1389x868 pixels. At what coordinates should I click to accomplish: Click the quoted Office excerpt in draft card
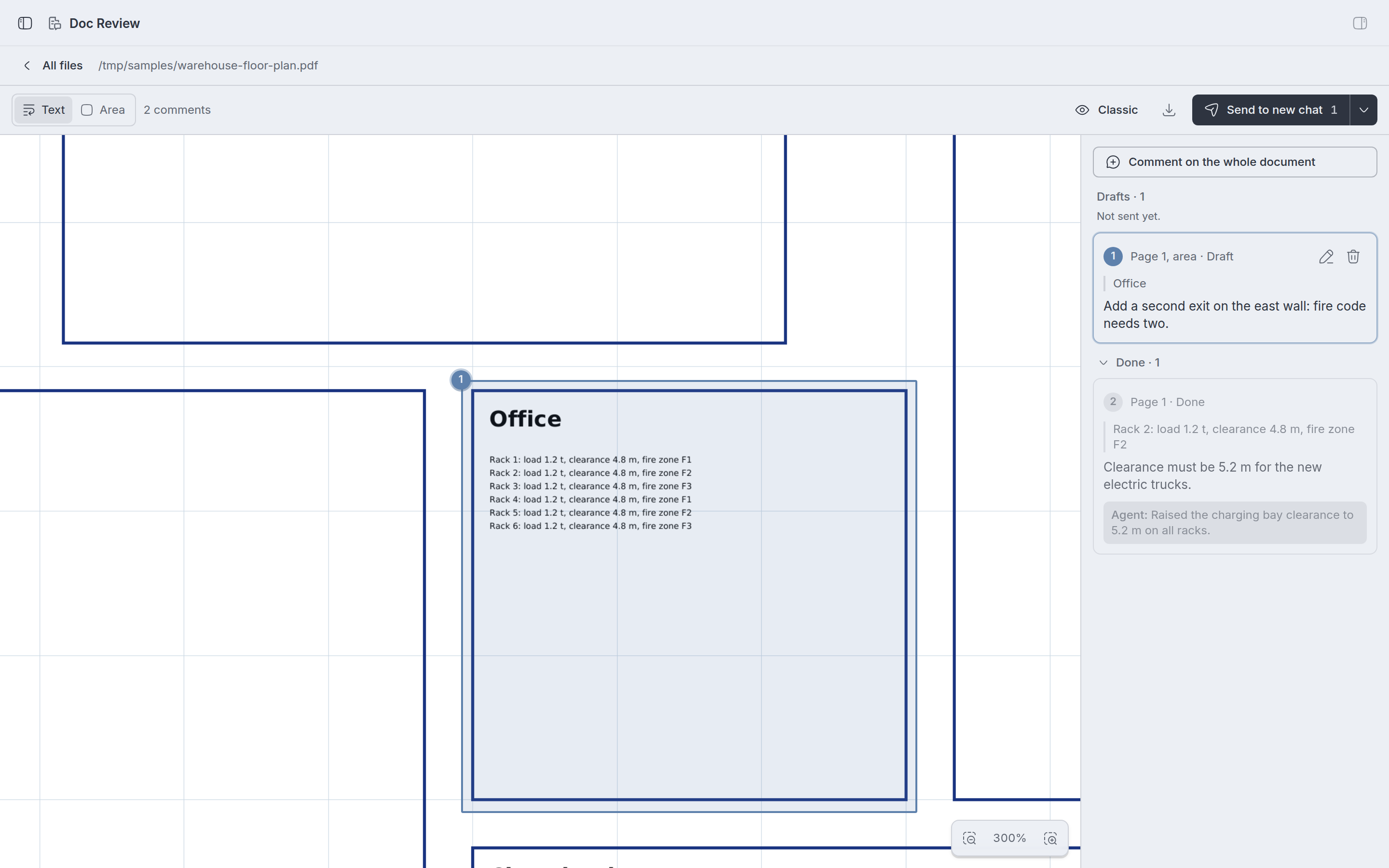coord(1129,284)
